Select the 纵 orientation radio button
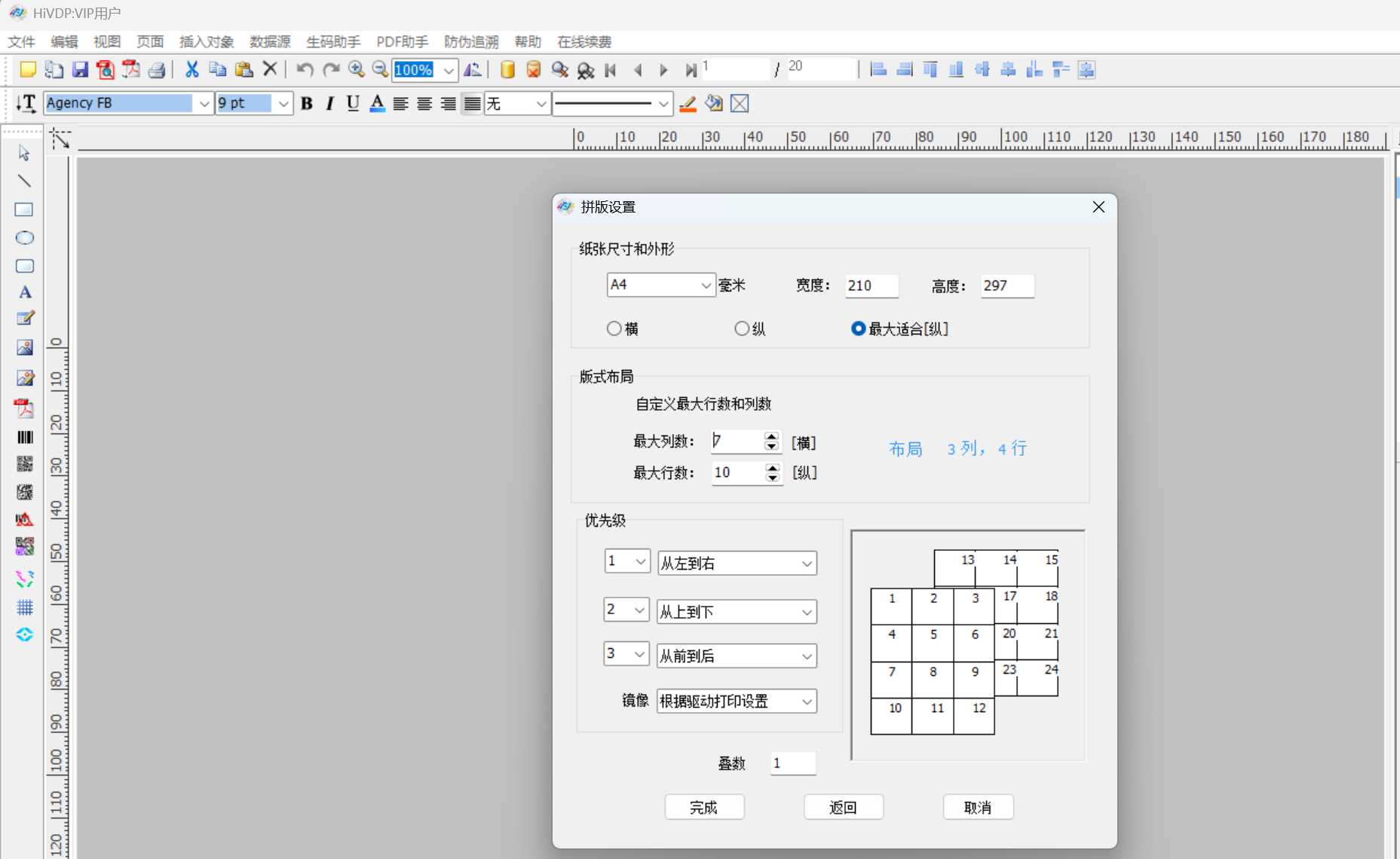This screenshot has width=1400, height=859. (743, 329)
